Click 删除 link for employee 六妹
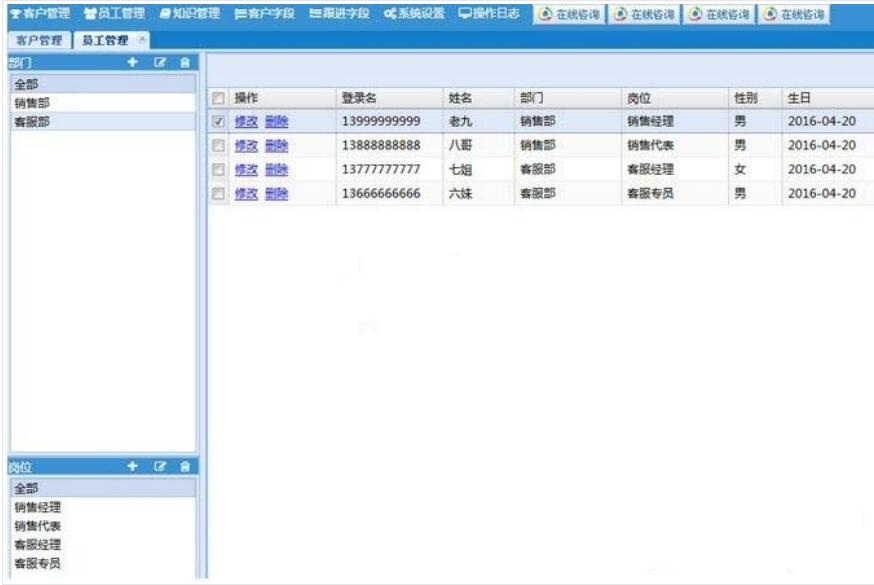This screenshot has width=874, height=585. [276, 193]
